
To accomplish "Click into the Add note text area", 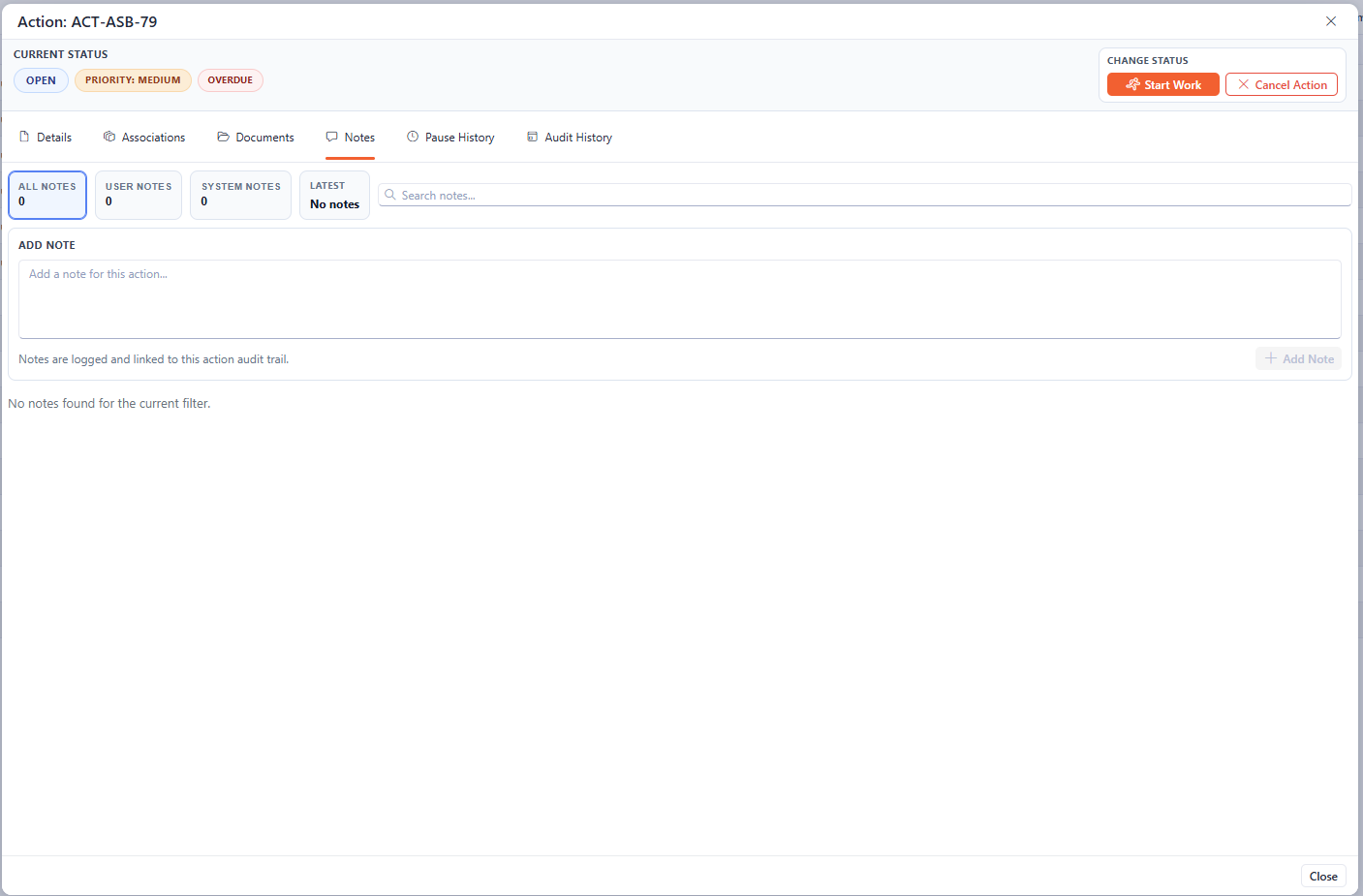I will [x=679, y=298].
